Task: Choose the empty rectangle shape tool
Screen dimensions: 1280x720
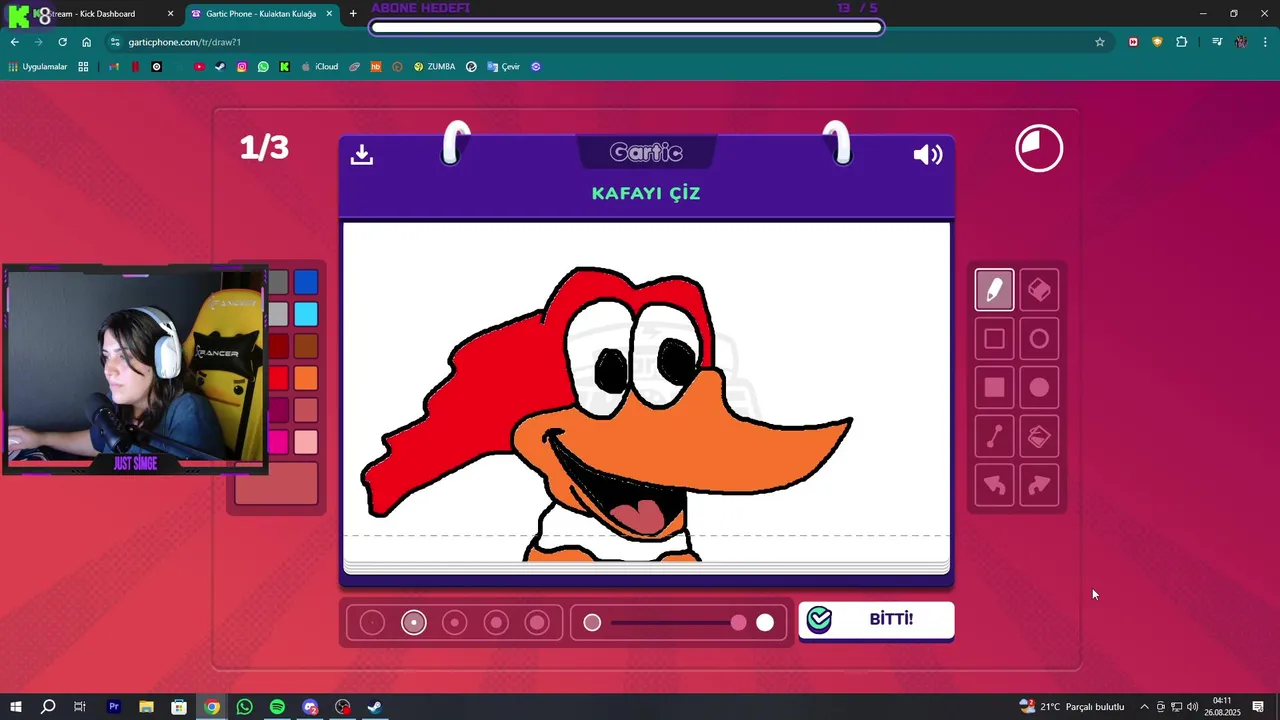Action: tap(994, 339)
